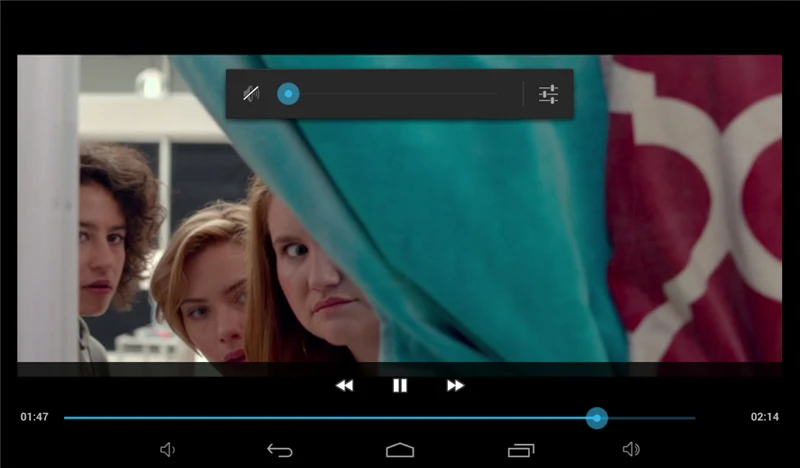800x468 pixels.
Task: Click the unplayed part of the progress bar
Action: (x=652, y=418)
